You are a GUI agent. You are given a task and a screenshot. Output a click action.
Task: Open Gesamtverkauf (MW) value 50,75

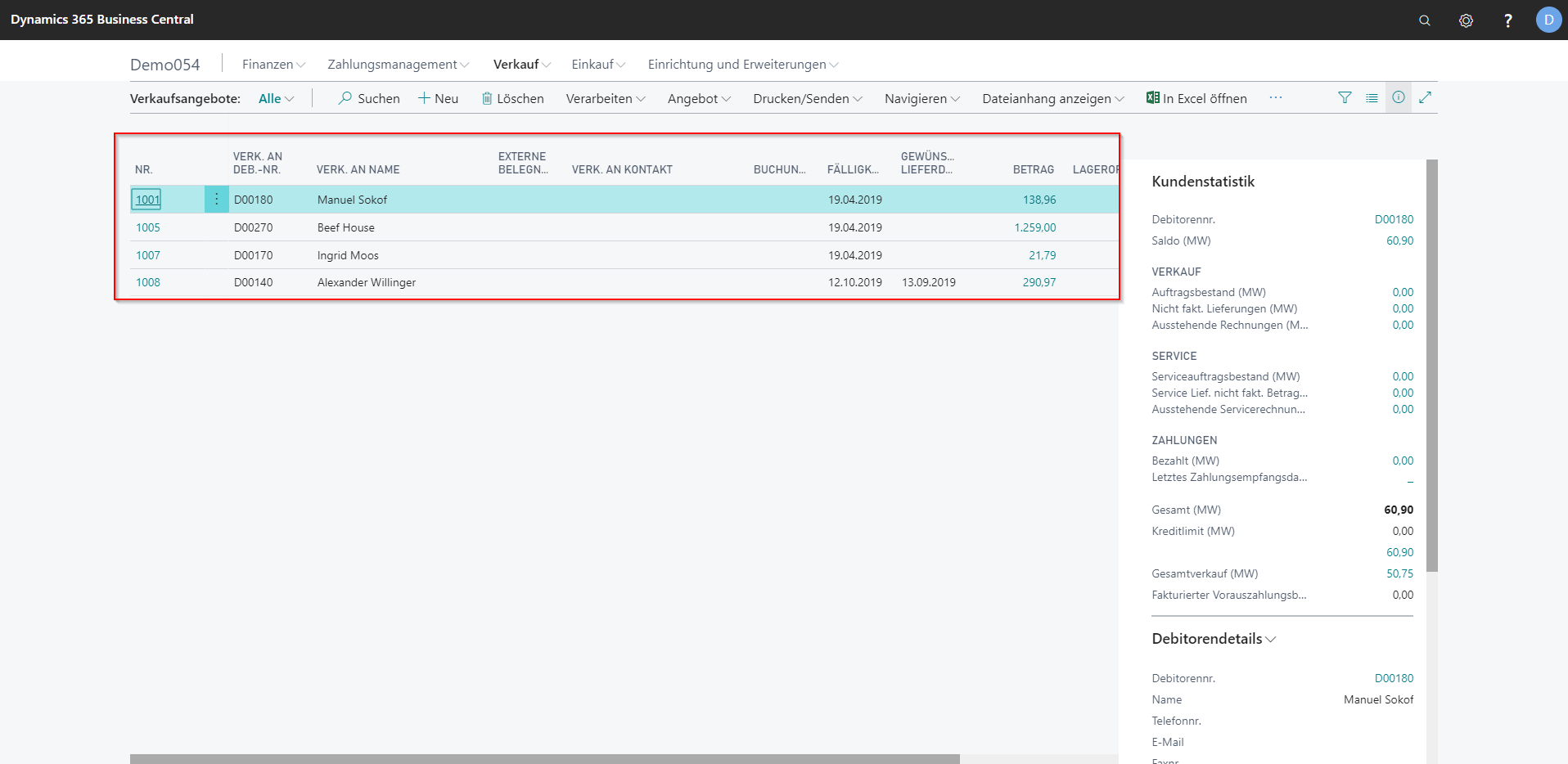pyautogui.click(x=1399, y=573)
